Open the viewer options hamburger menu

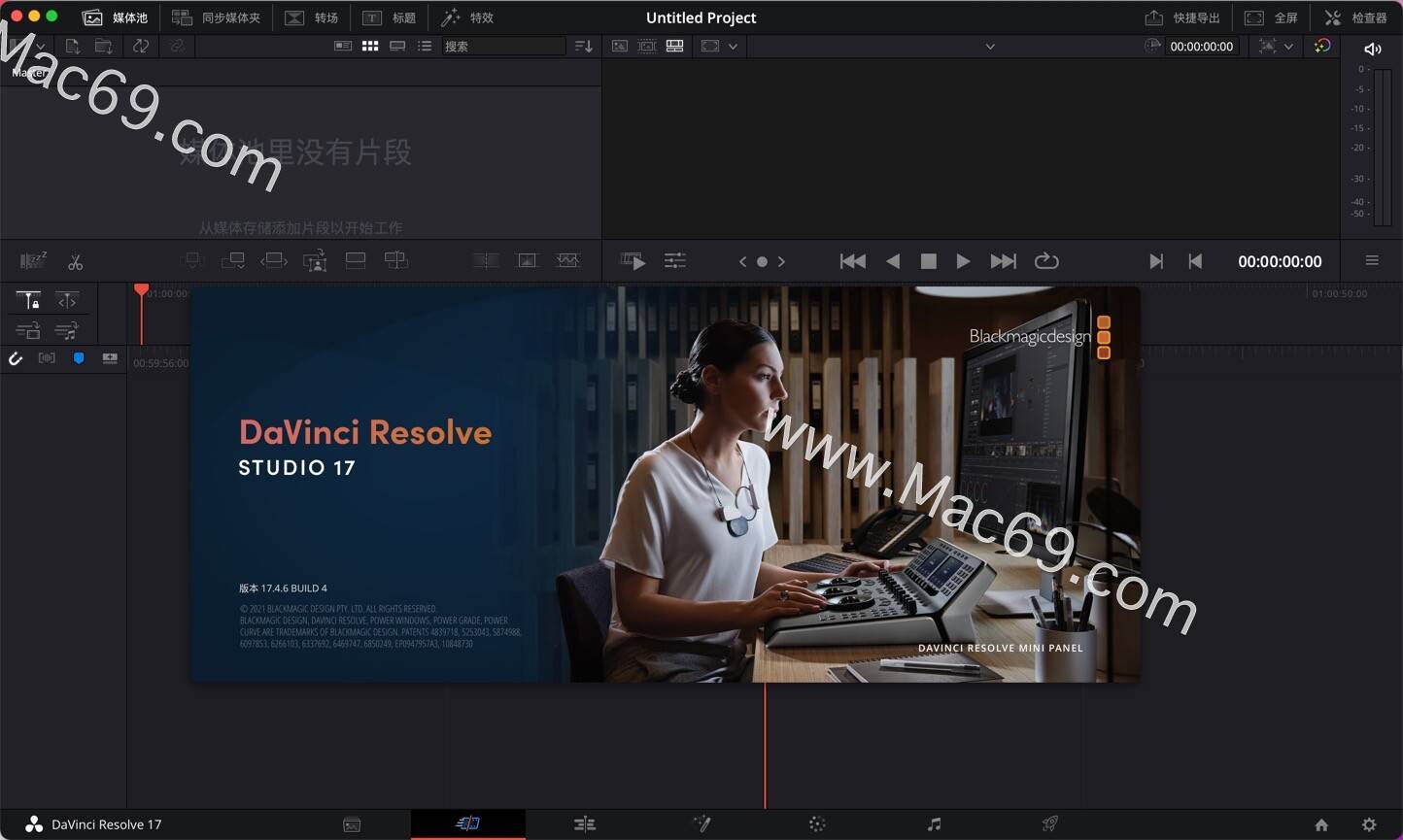click(1372, 260)
